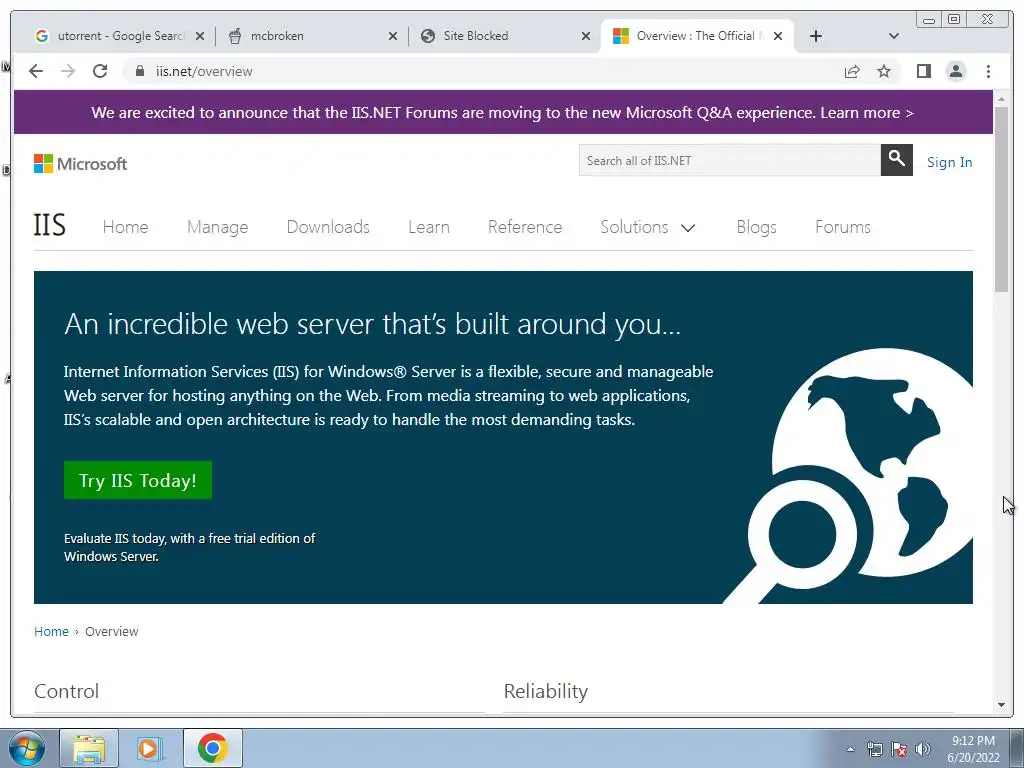
Task: Click the Try IIS Today! button
Action: (138, 480)
